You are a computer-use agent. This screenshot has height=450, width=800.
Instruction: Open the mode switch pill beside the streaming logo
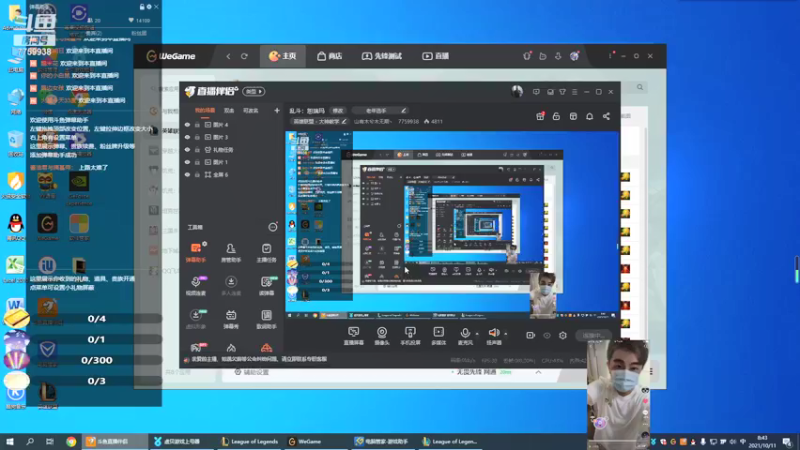coord(254,91)
